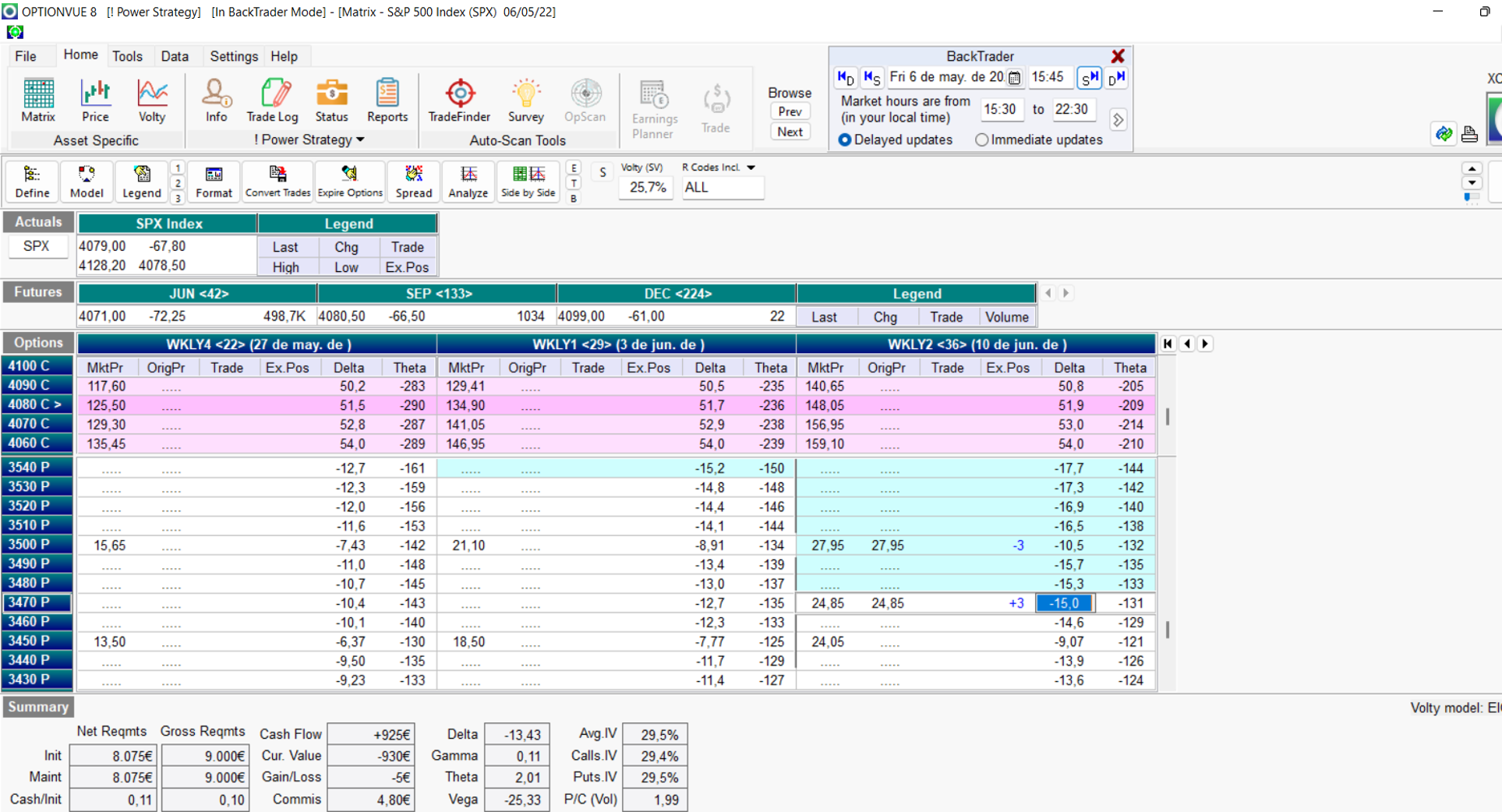Show next options expiration
Image resolution: width=1502 pixels, height=812 pixels.
click(x=1205, y=344)
